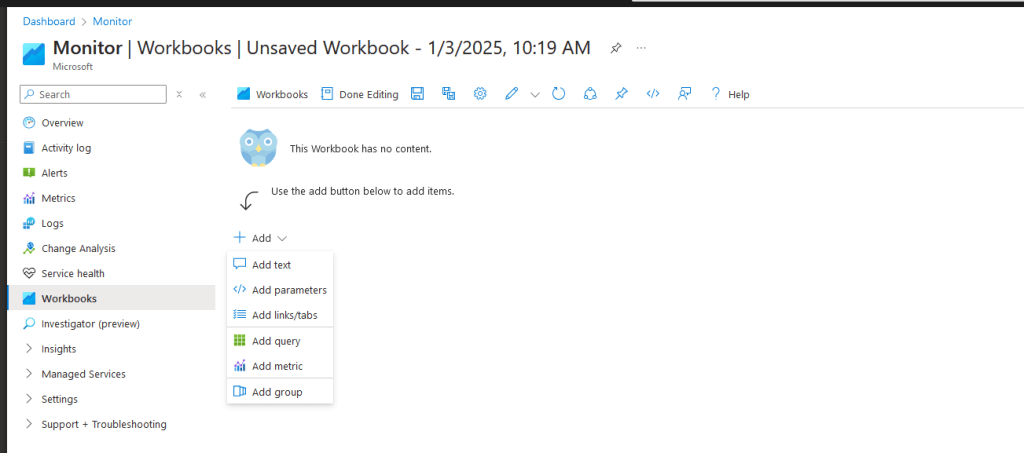Viewport: 1024px width, 453px height.
Task: Click the Done Editing button
Action: 359,94
